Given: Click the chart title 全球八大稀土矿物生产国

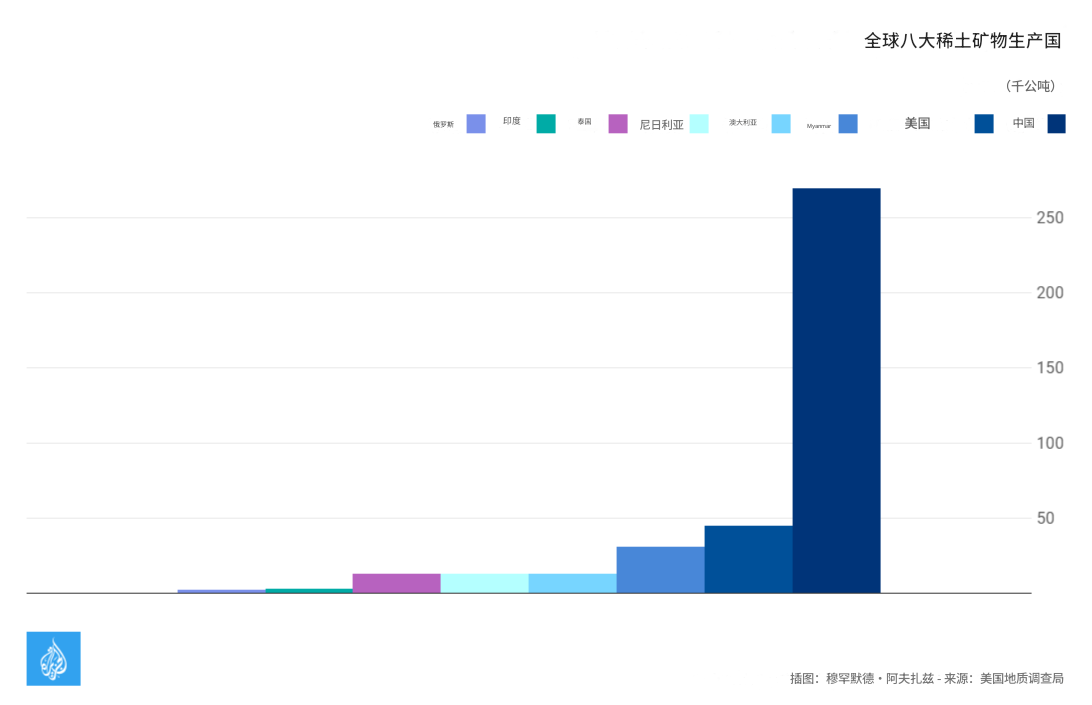Looking at the screenshot, I should click(962, 41).
